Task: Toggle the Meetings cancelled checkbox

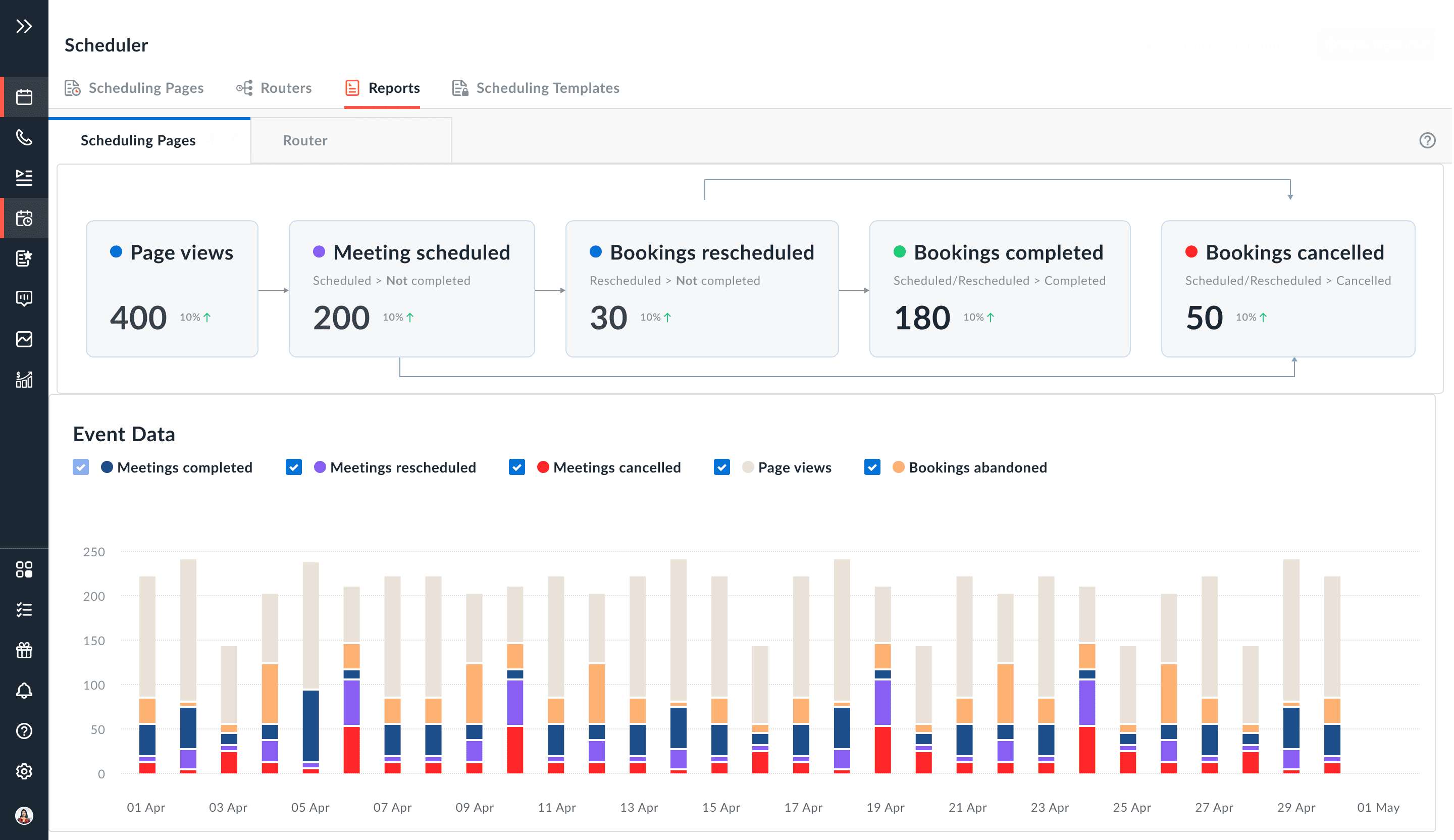Action: [517, 467]
